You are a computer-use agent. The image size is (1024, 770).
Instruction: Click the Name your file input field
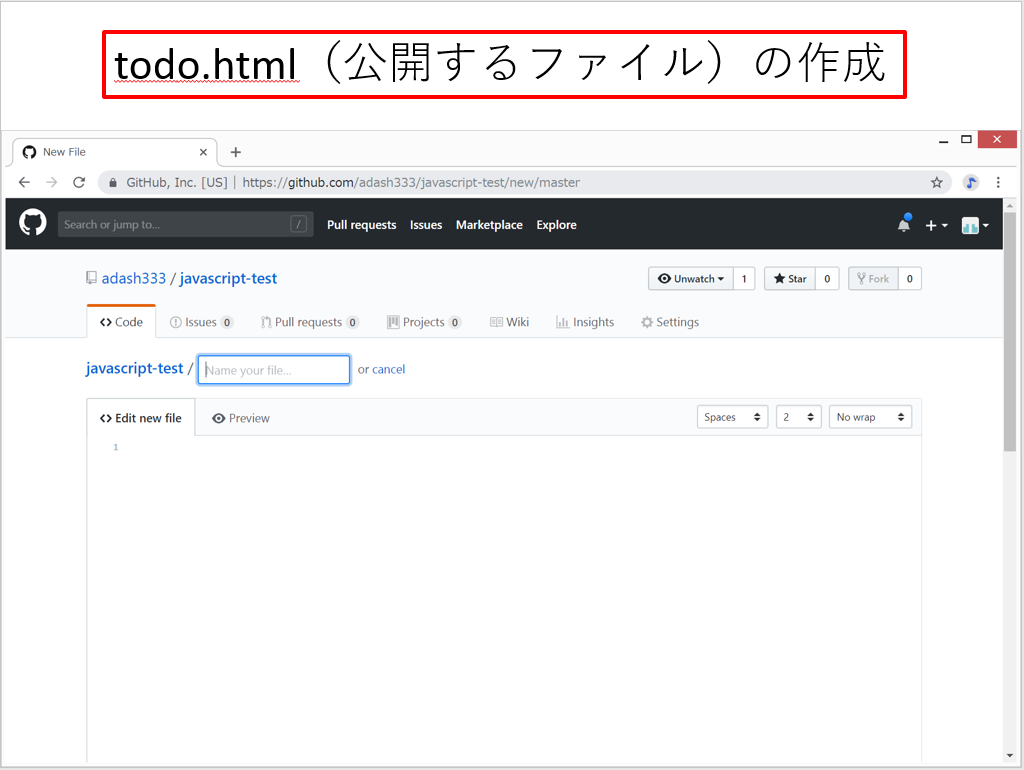click(x=274, y=370)
